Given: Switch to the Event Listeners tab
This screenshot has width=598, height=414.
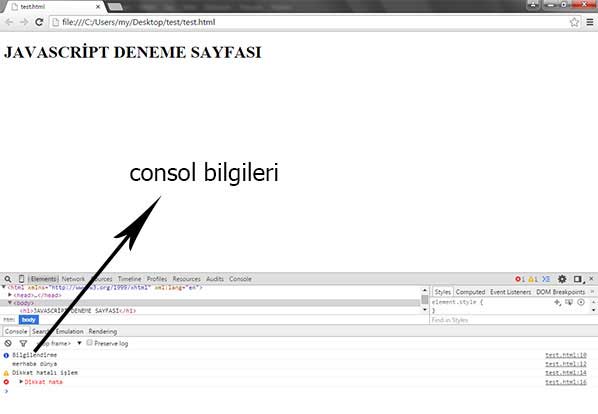Looking at the screenshot, I should click(x=510, y=292).
